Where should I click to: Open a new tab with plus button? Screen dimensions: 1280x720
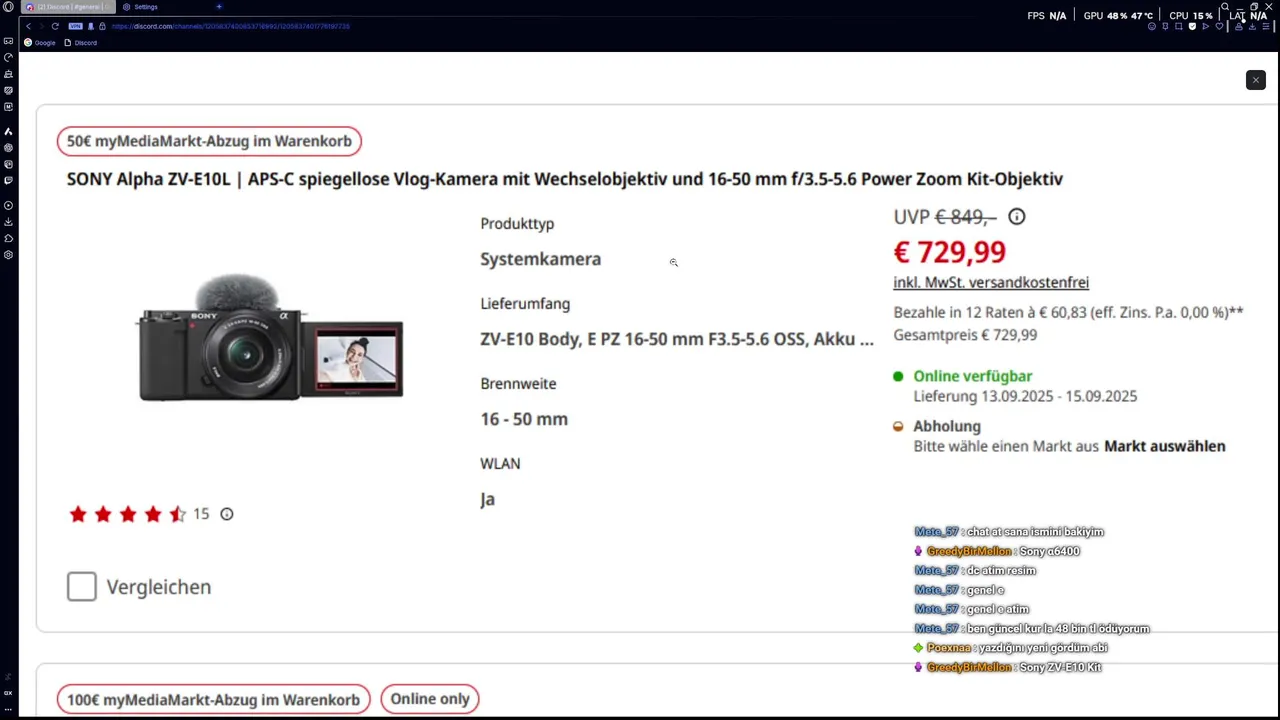pyautogui.click(x=219, y=7)
